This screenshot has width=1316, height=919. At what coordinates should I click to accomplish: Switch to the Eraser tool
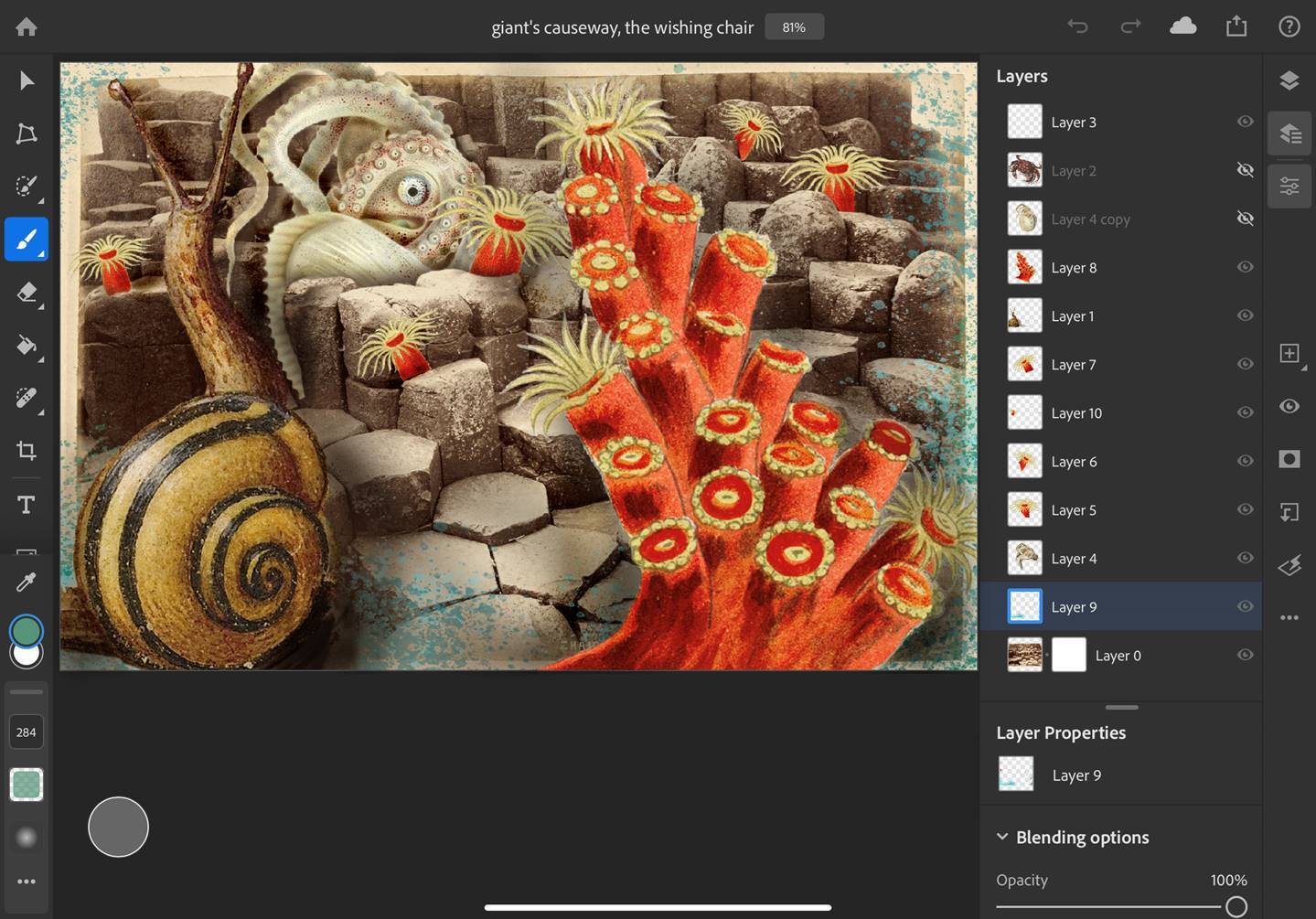tap(26, 293)
